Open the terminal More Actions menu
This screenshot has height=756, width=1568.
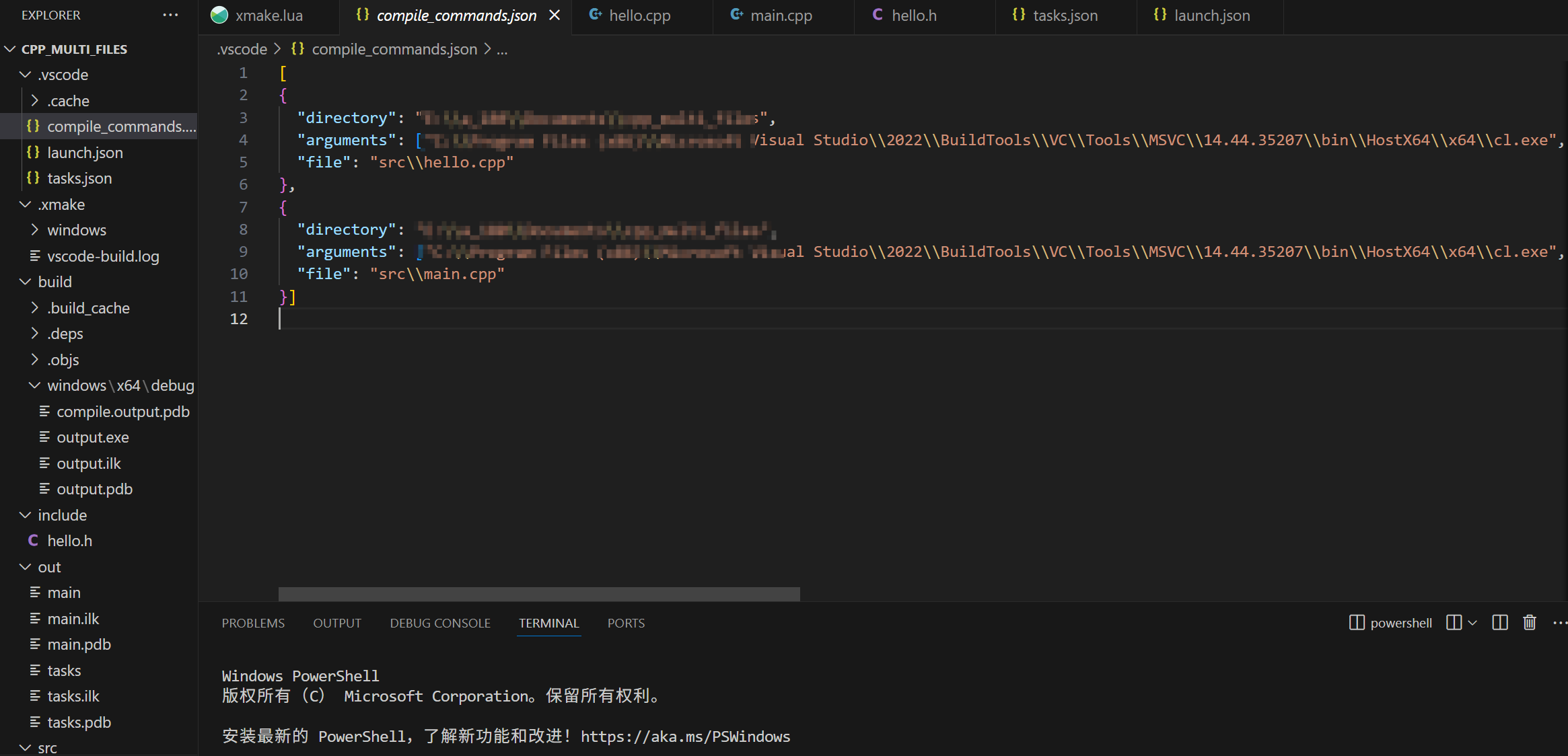pos(1560,622)
